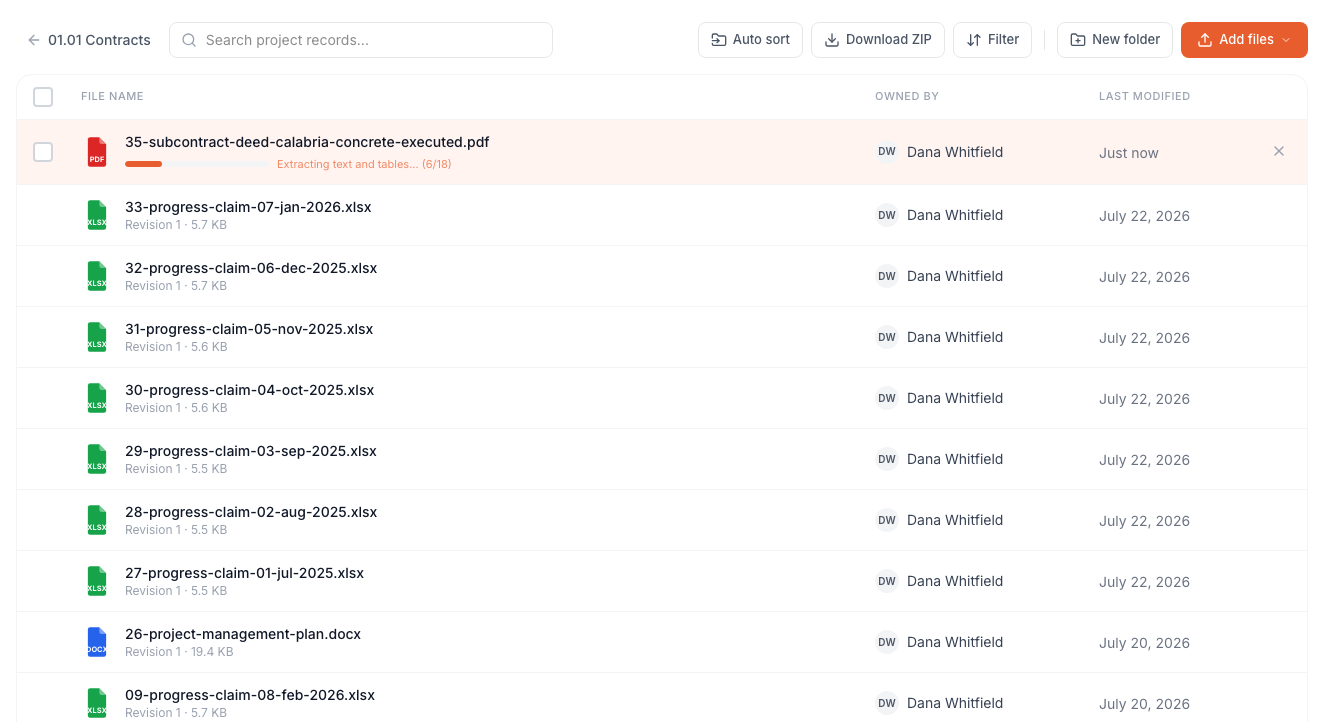The height and width of the screenshot is (722, 1322).
Task: Open 30-progress-claim-04-oct-2025.xlsx
Action: pyautogui.click(x=250, y=390)
